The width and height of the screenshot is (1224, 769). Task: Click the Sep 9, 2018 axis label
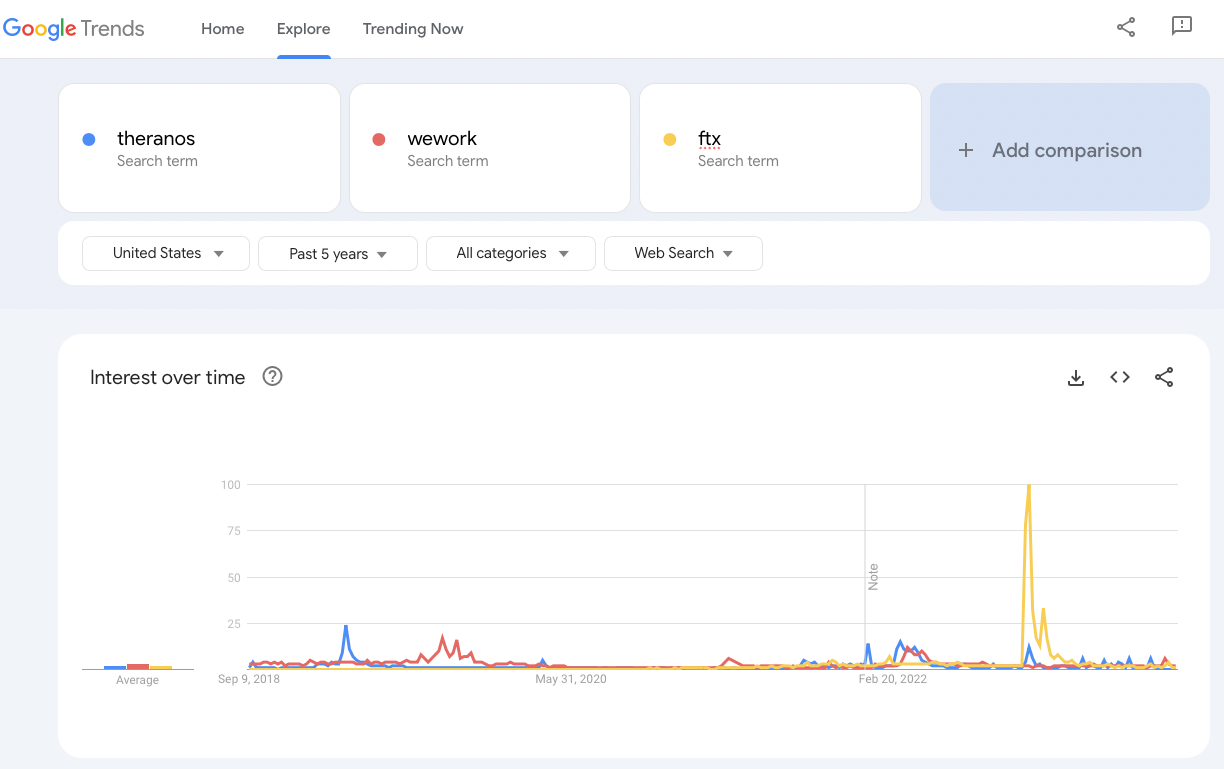[249, 679]
